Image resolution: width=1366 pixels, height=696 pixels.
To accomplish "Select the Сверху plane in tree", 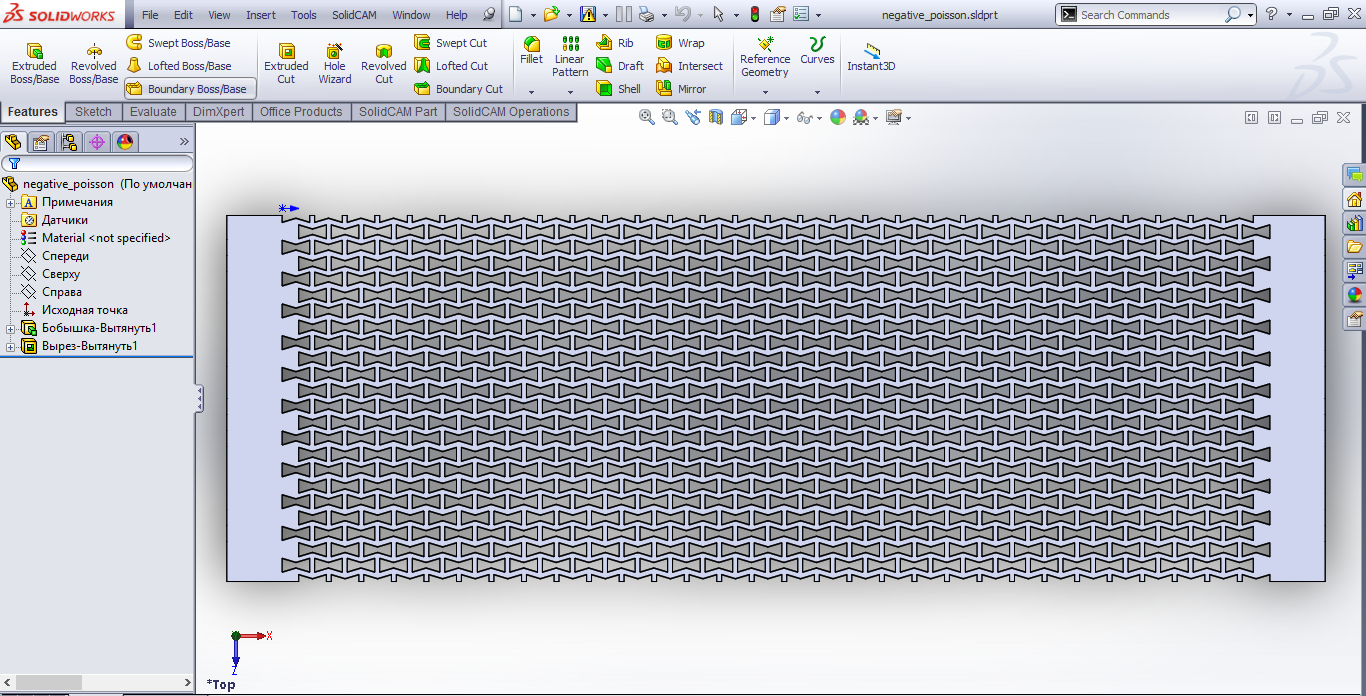I will click(x=61, y=274).
